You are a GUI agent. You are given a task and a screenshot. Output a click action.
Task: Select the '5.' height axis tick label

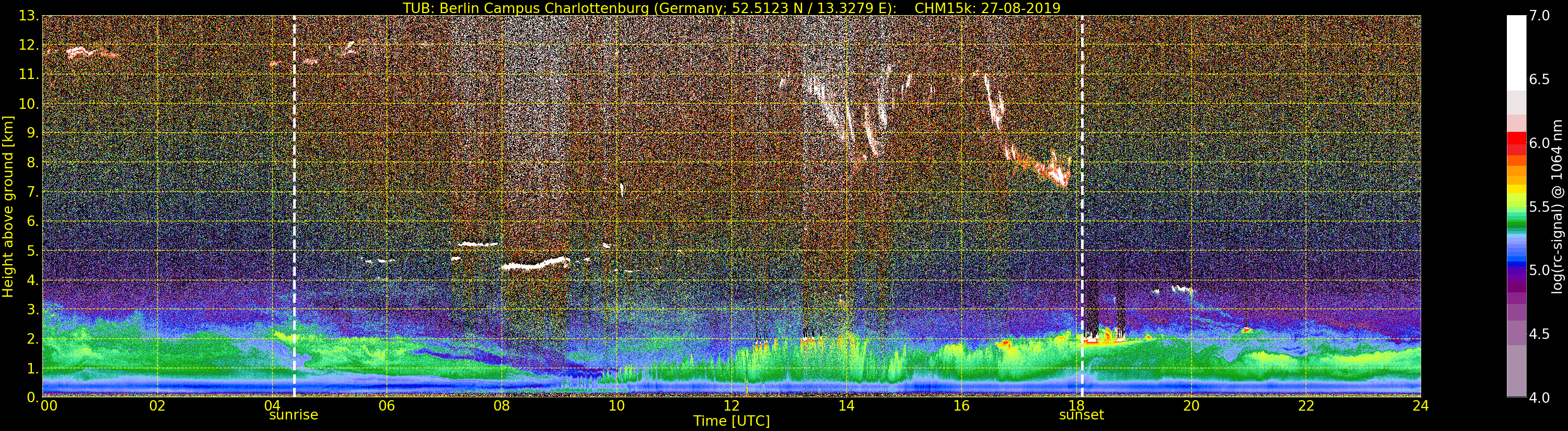pos(32,251)
